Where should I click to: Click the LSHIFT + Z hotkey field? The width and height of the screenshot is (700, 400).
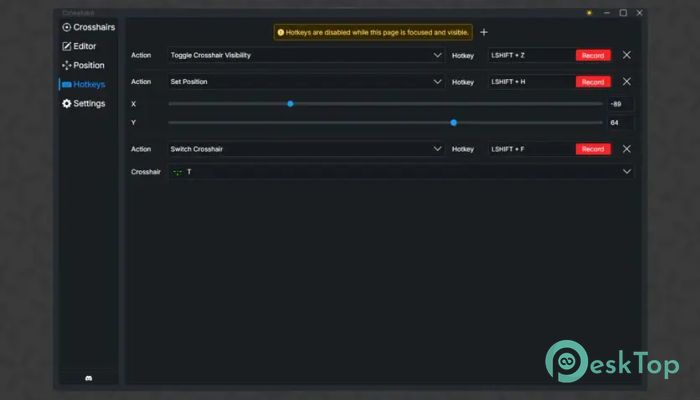click(x=531, y=55)
